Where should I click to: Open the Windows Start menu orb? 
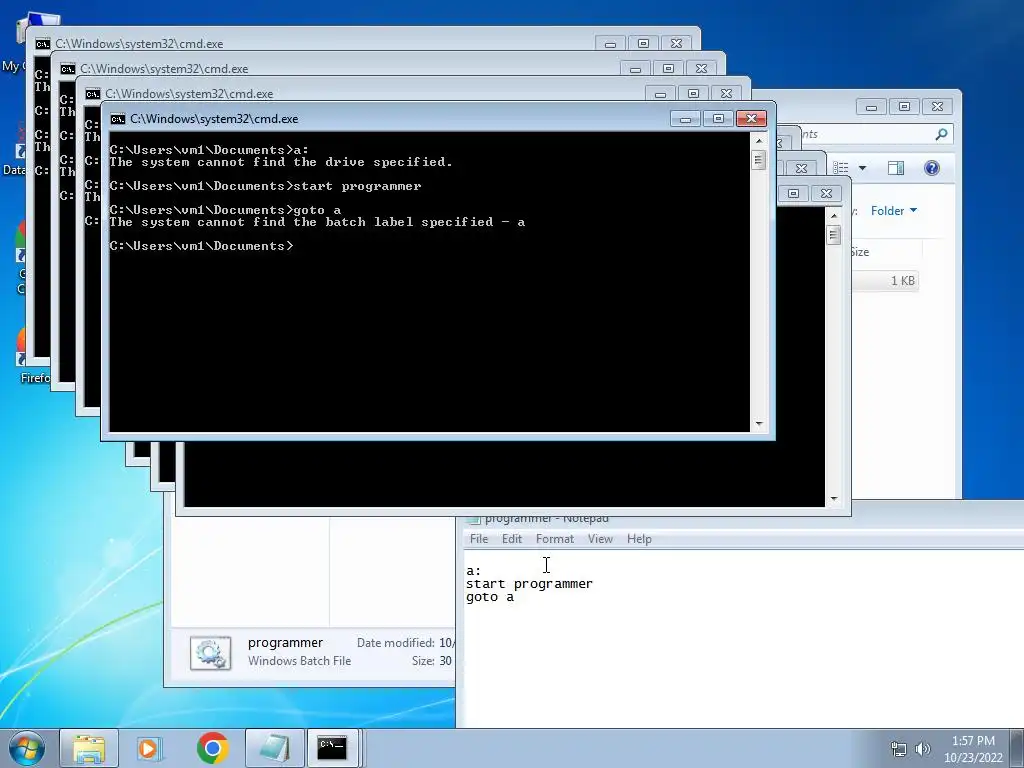click(27, 748)
